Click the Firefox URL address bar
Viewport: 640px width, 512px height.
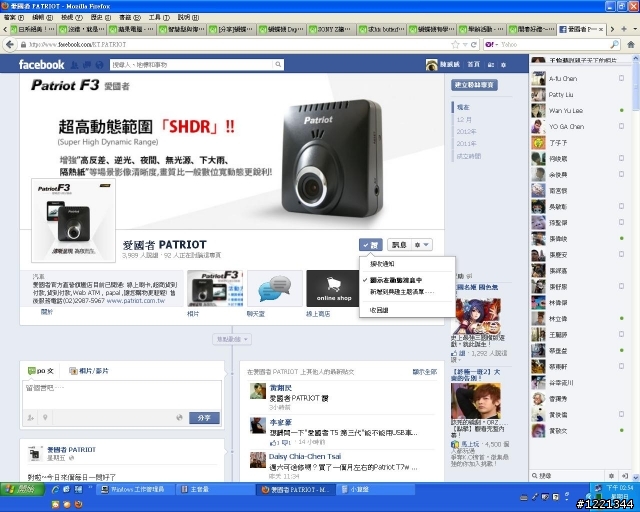[x=239, y=45]
